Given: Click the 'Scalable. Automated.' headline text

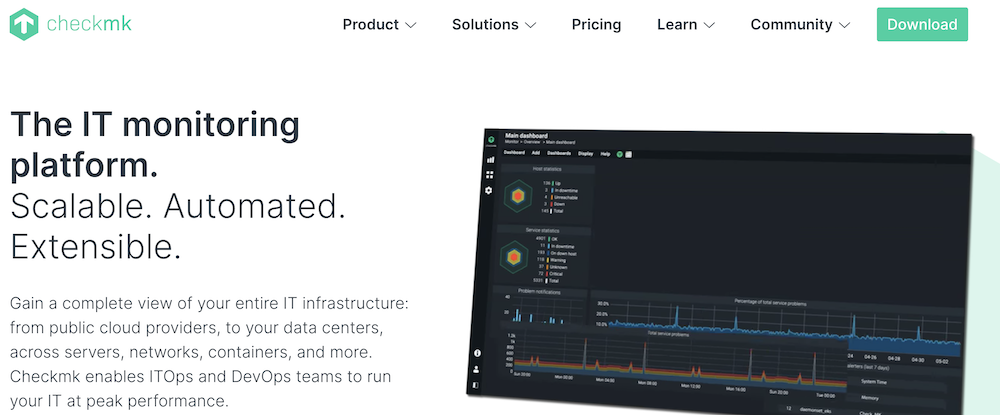Looking at the screenshot, I should pyautogui.click(x=178, y=207).
